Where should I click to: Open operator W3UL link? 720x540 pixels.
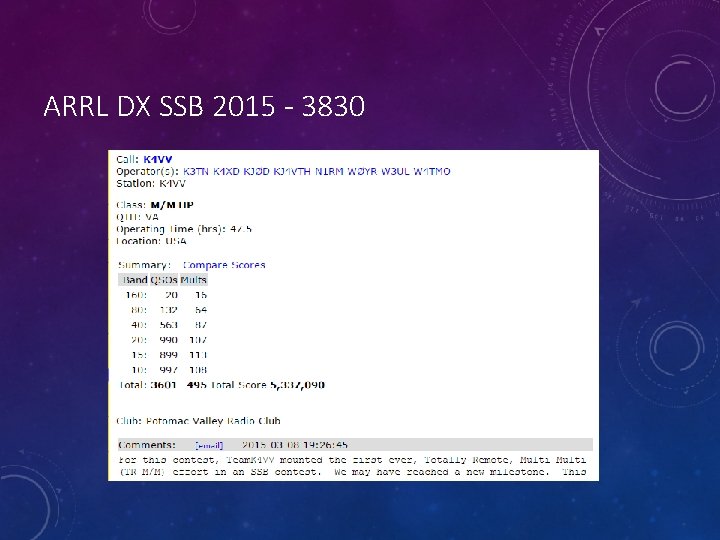coord(395,171)
